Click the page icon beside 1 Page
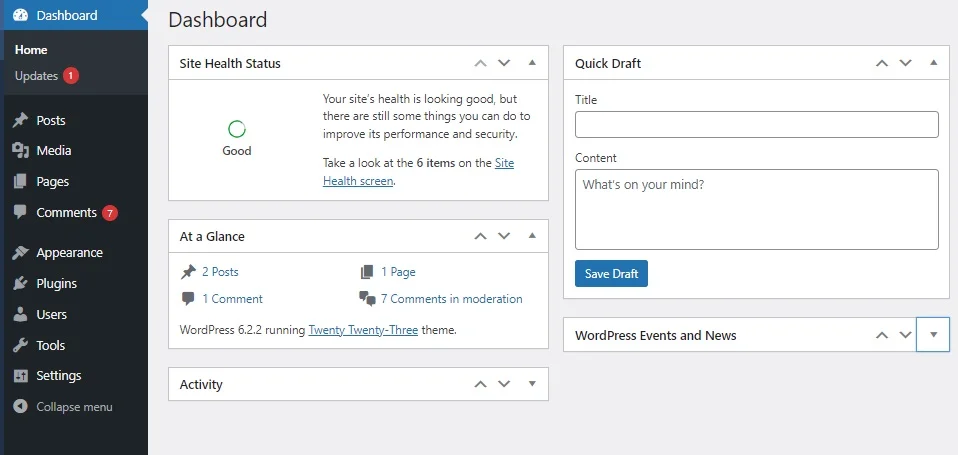The width and height of the screenshot is (958, 455). click(x=367, y=272)
